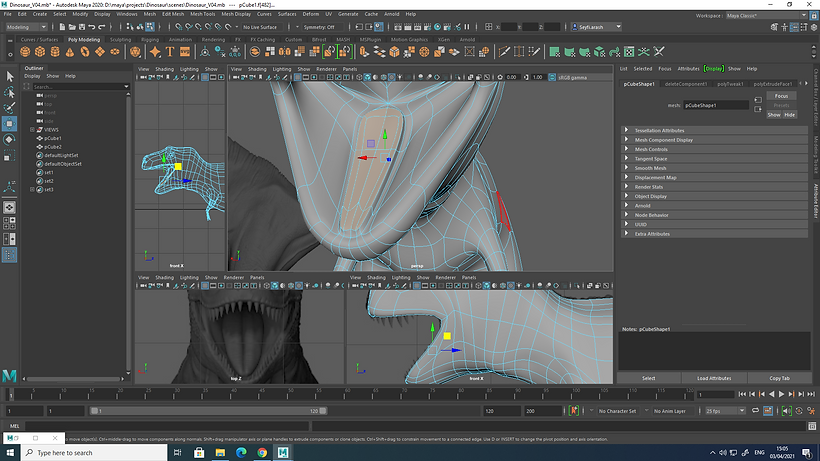Select the pCubeShape1 attribute tab
This screenshot has width=820, height=461.
click(x=639, y=84)
